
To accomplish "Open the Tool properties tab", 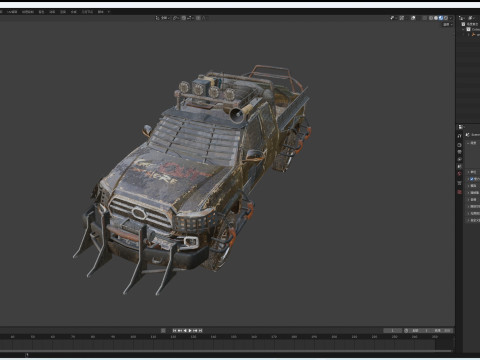I will (x=459, y=136).
